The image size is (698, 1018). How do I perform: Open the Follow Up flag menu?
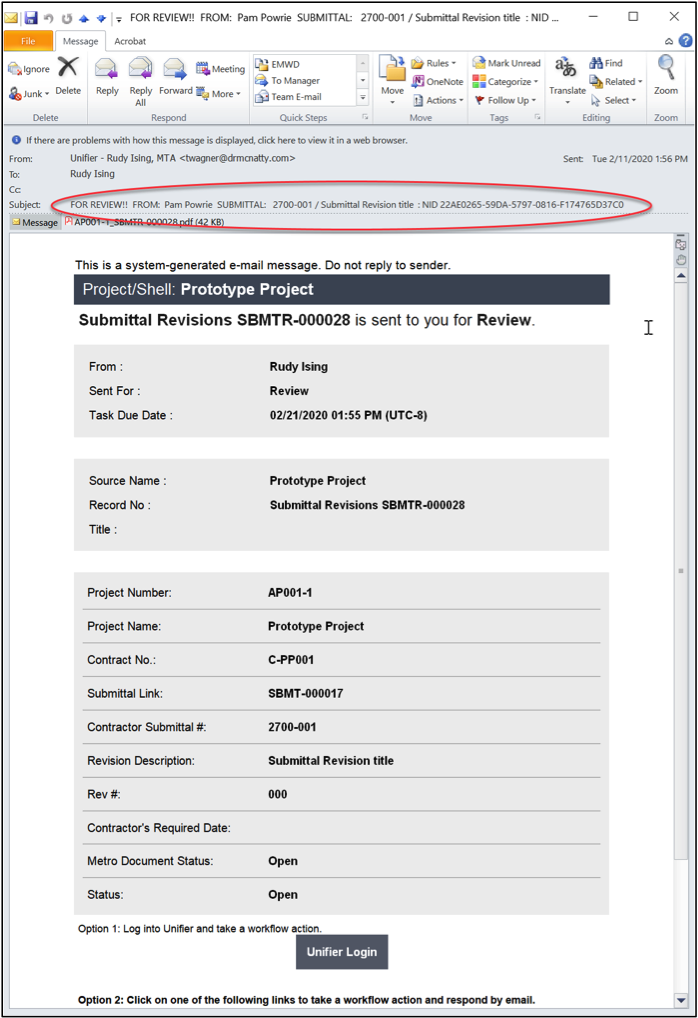pyautogui.click(x=505, y=101)
